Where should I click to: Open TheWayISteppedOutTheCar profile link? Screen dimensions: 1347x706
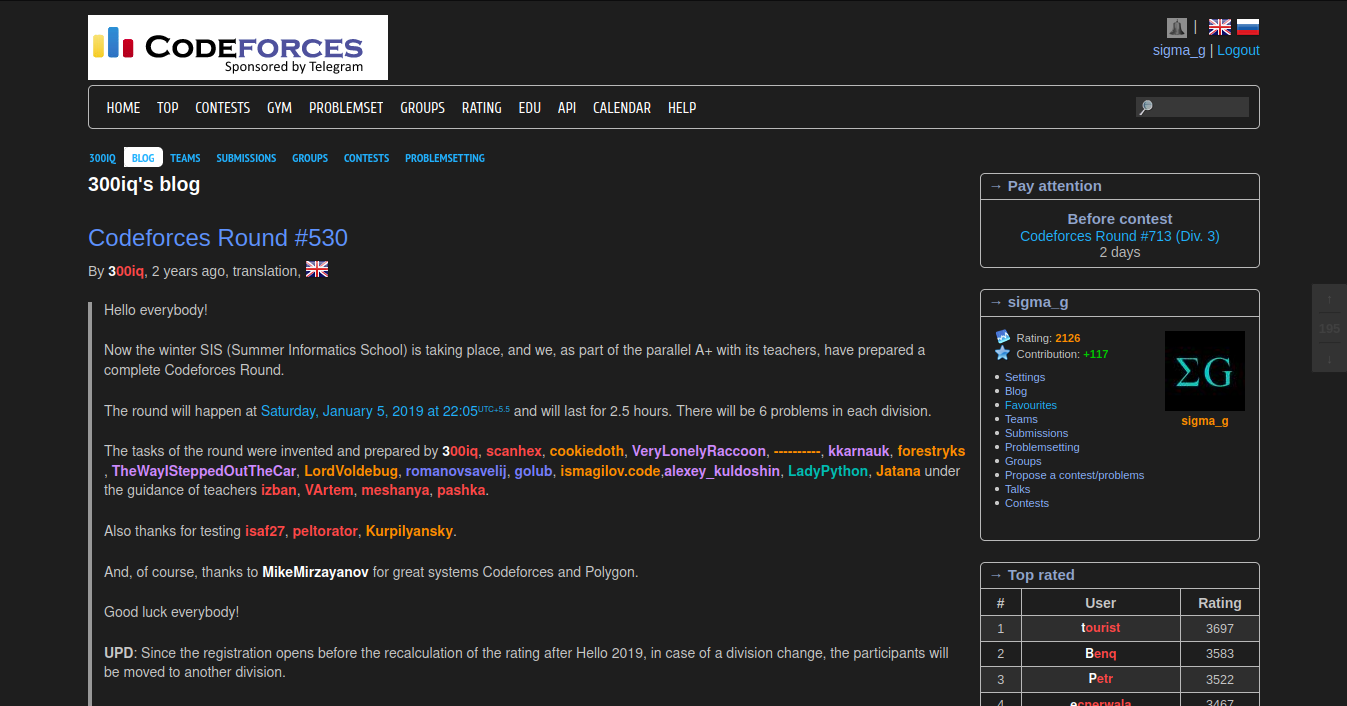[204, 471]
